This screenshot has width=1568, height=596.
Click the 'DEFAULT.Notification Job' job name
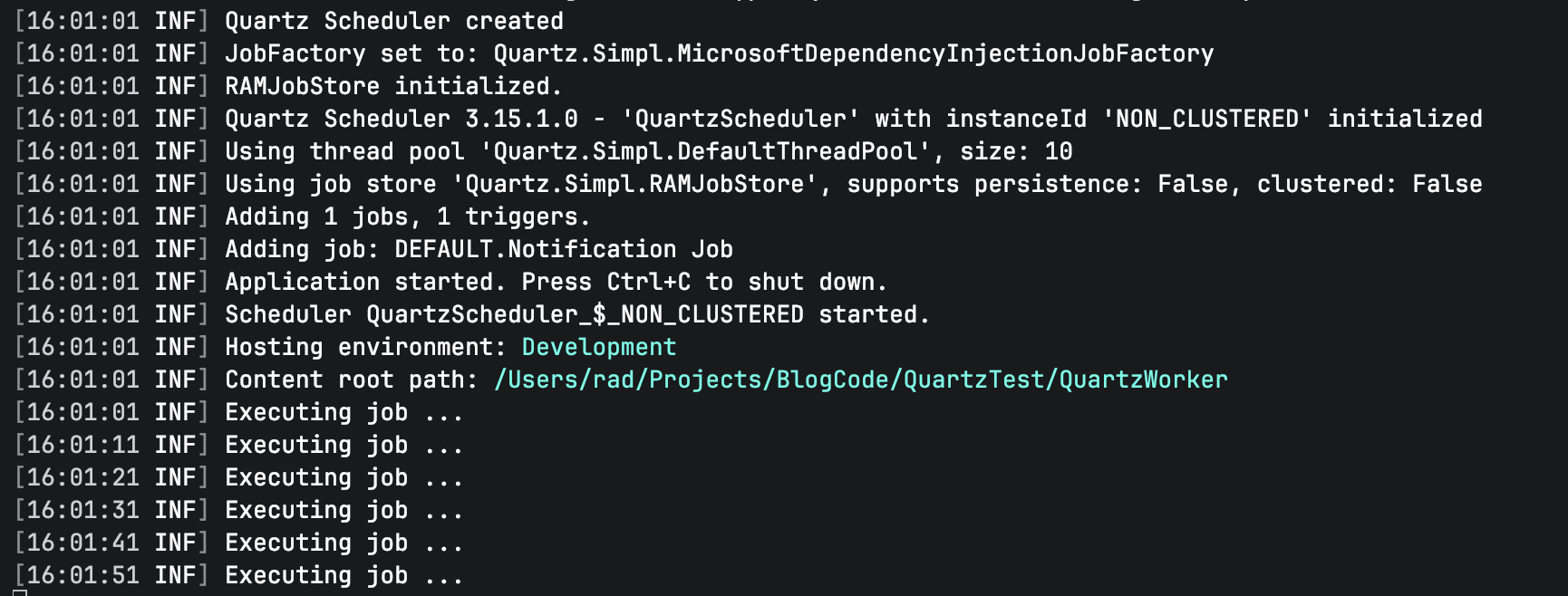point(563,249)
